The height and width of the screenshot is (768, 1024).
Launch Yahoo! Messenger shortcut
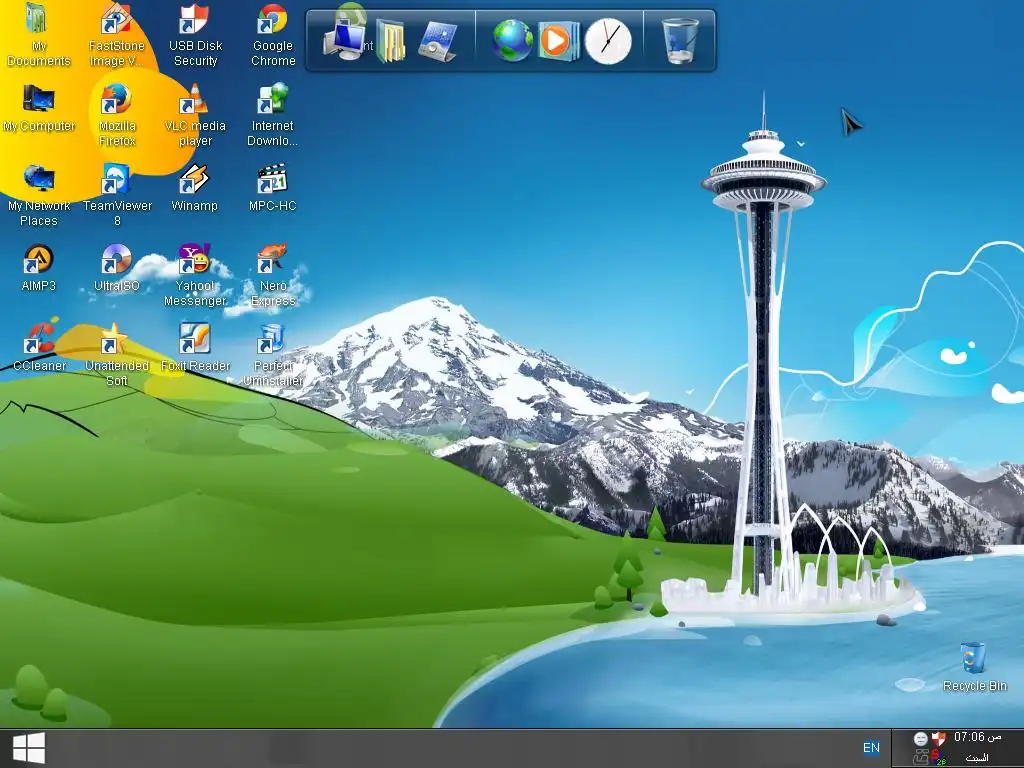pyautogui.click(x=195, y=275)
